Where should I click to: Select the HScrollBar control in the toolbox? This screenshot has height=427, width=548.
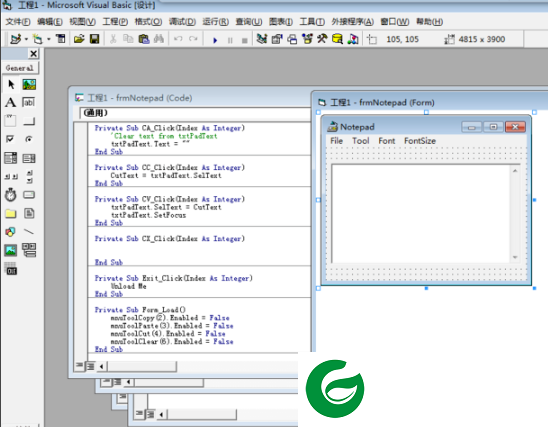(11, 177)
